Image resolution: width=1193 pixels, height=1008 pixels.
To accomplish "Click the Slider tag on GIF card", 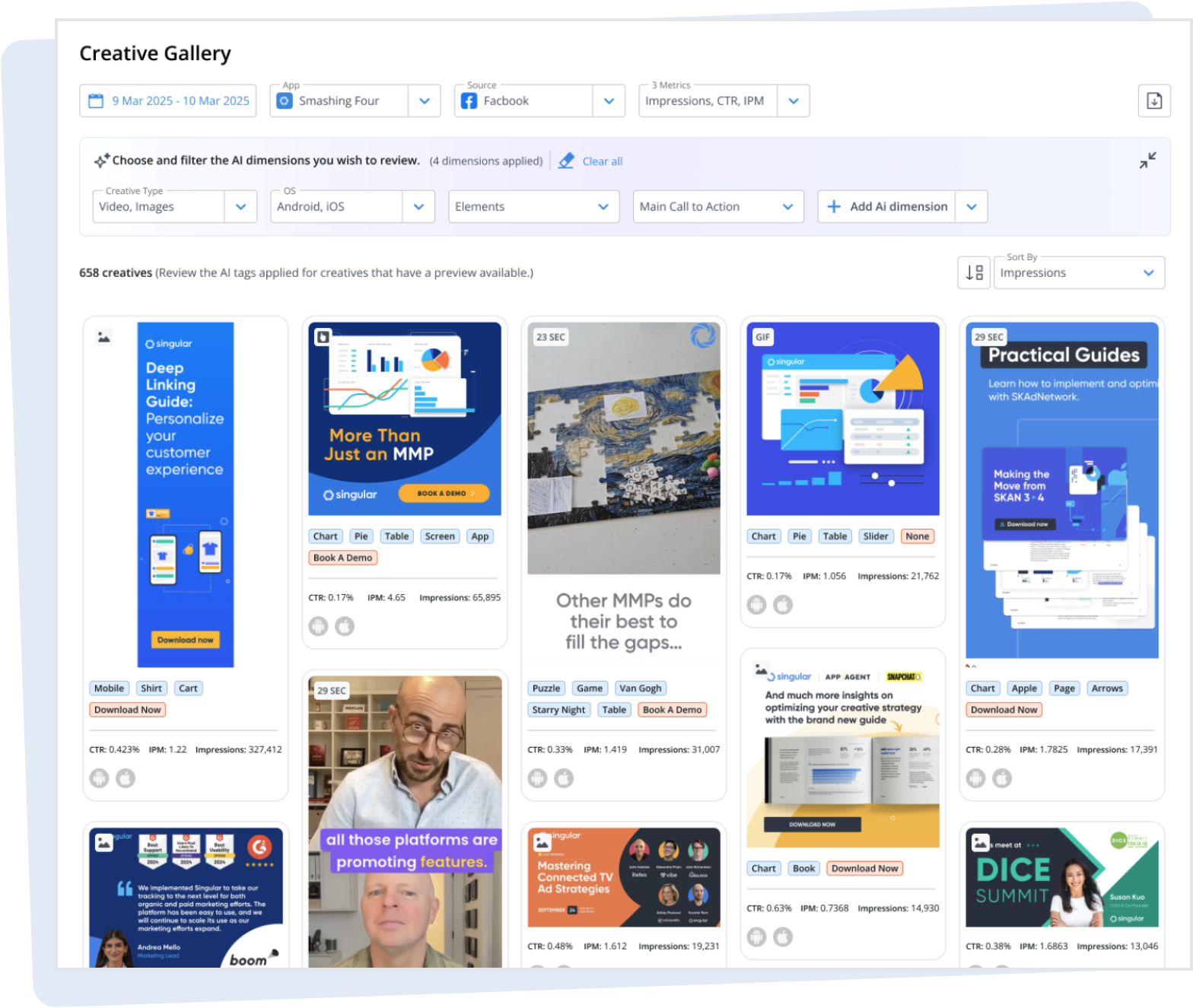I will coord(876,536).
